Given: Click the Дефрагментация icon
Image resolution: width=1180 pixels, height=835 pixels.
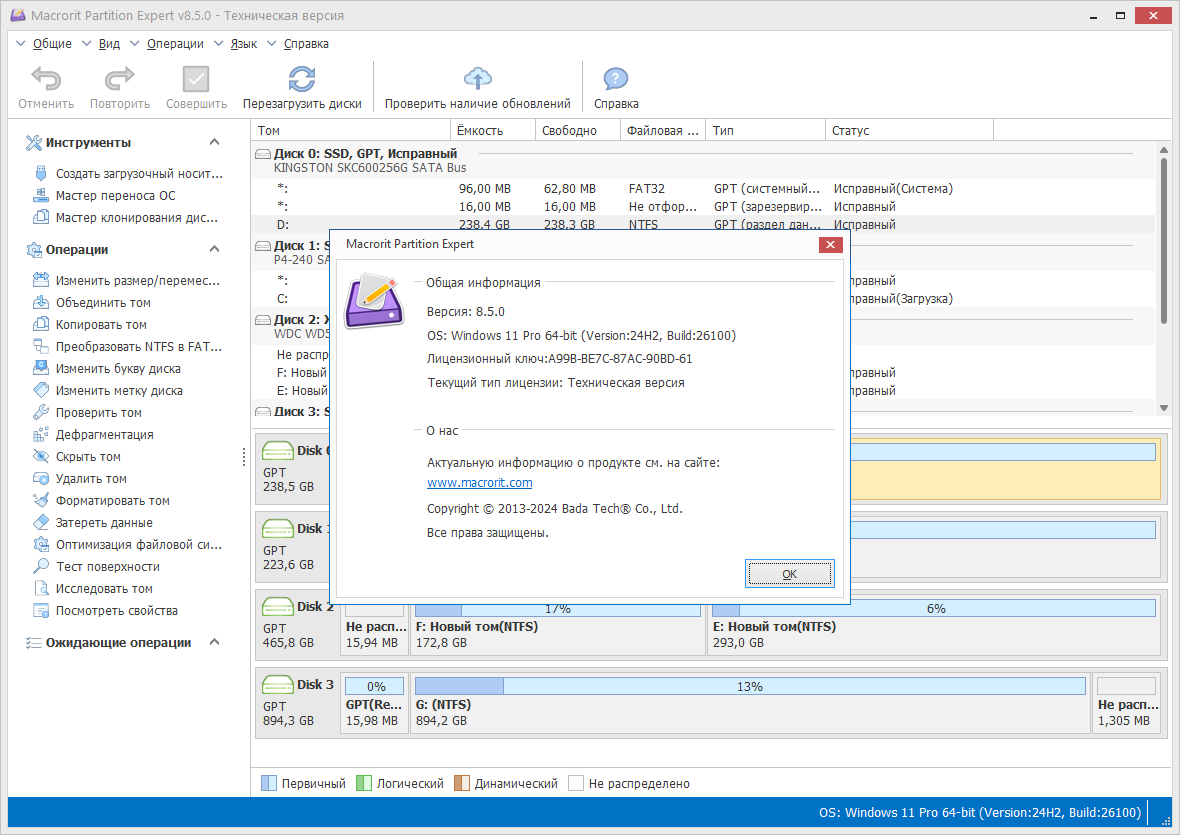Looking at the screenshot, I should (41, 434).
